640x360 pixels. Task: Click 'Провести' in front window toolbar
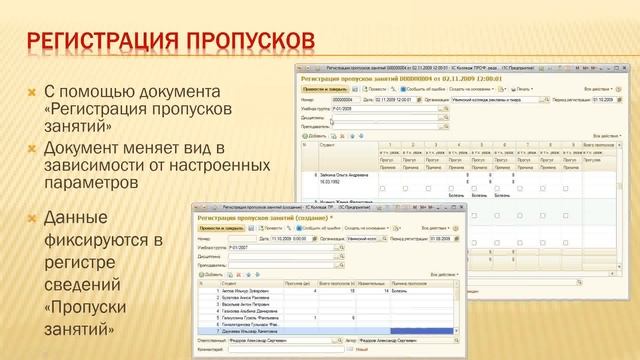(270, 228)
